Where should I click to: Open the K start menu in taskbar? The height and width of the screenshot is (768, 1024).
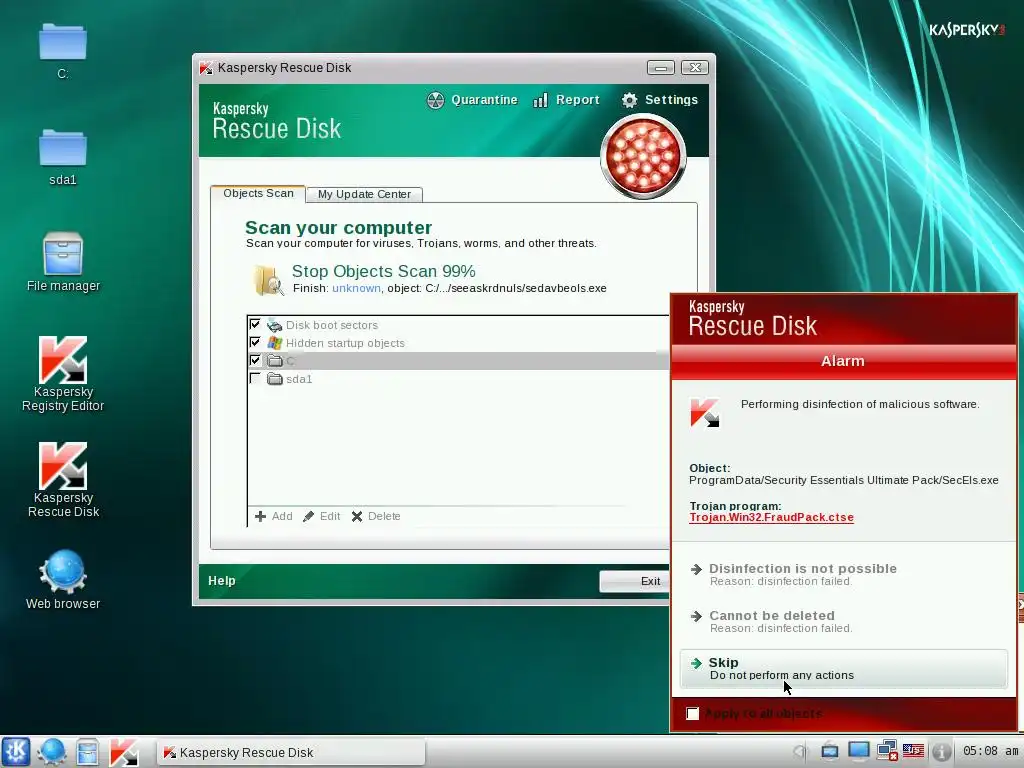point(16,752)
